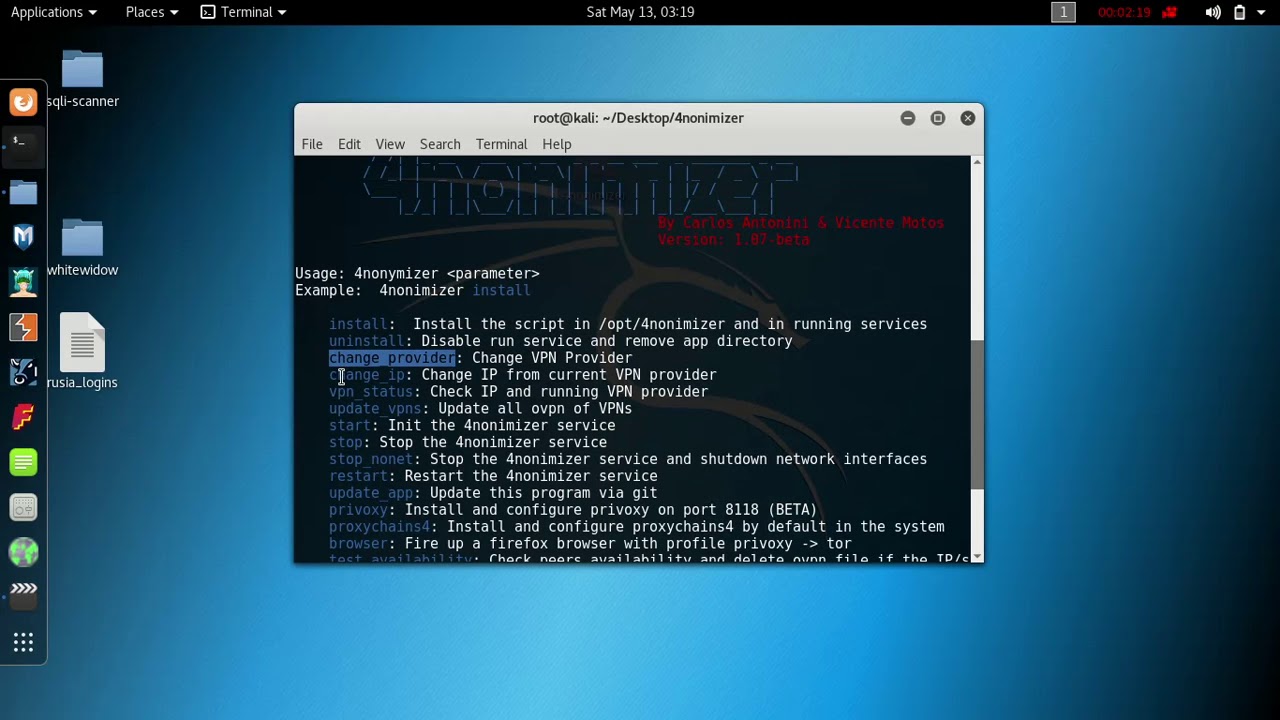
Task: Click the battery status icon
Action: pos(1239,12)
